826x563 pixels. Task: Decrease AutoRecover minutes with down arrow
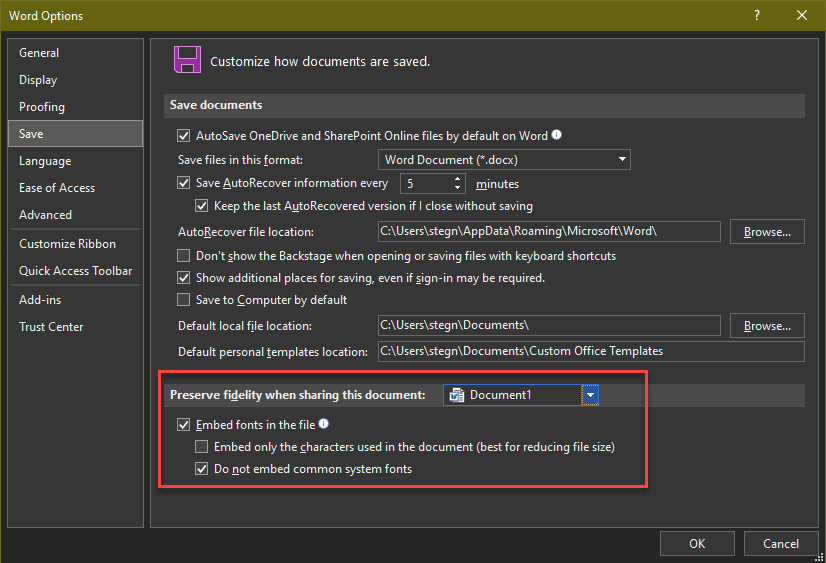click(457, 188)
